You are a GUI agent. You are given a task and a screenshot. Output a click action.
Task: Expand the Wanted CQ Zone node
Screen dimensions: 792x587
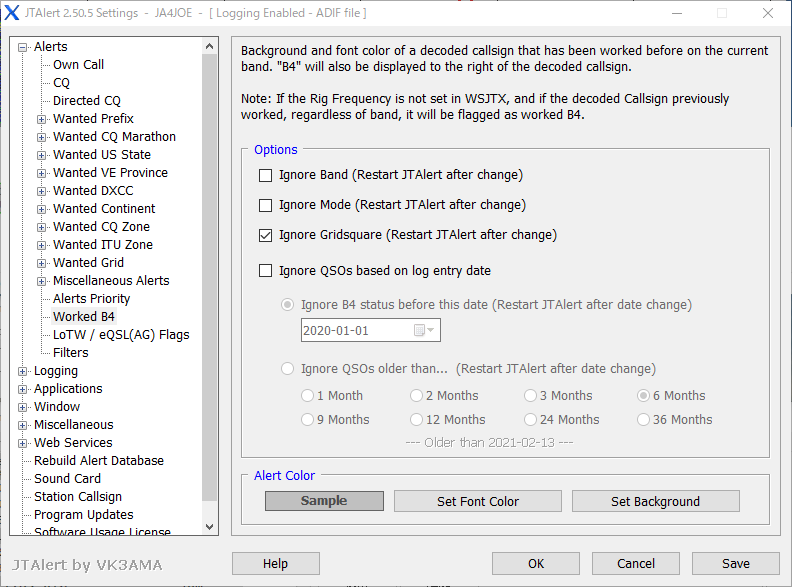[x=41, y=227]
